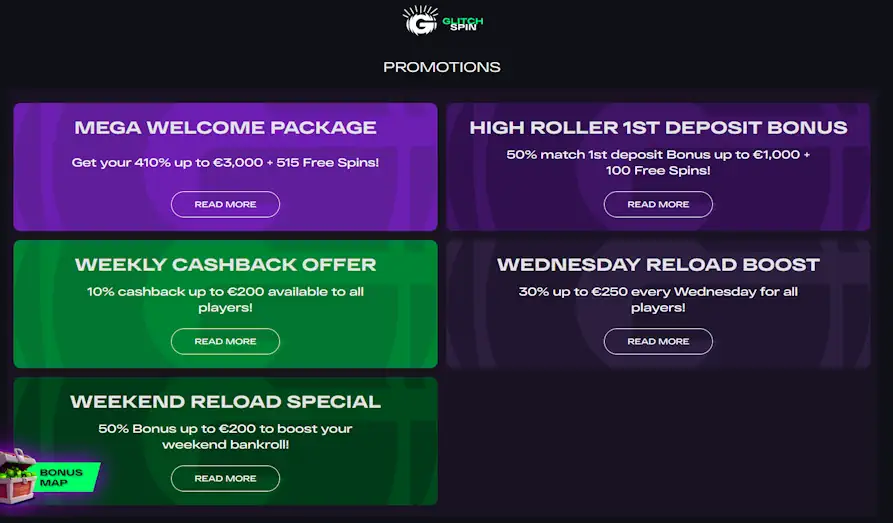Select the 10% cashback up to €200 text
Viewport: 893px width, 523px height.
226,300
